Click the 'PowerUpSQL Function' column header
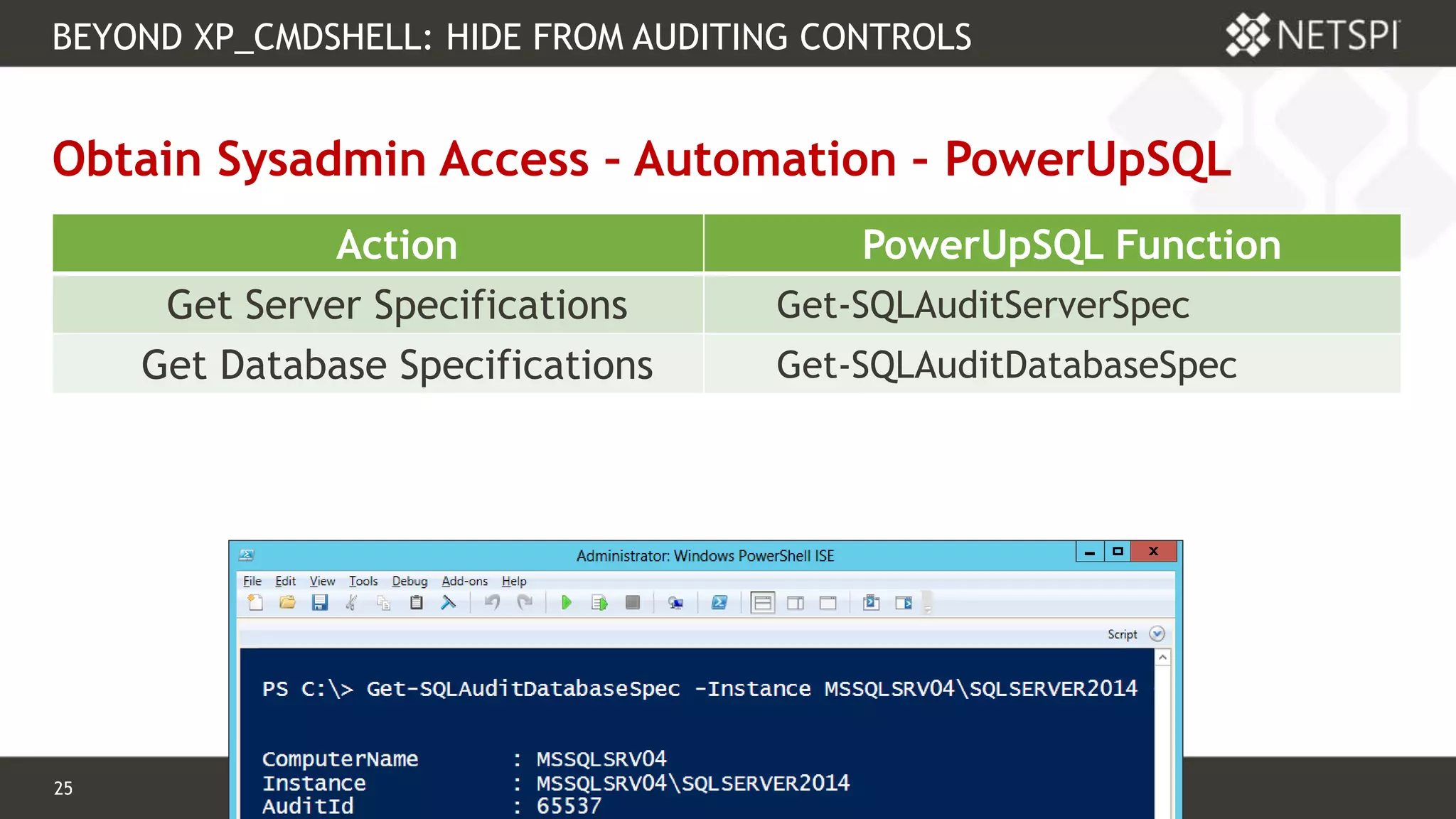The image size is (1456, 819). [1052, 244]
